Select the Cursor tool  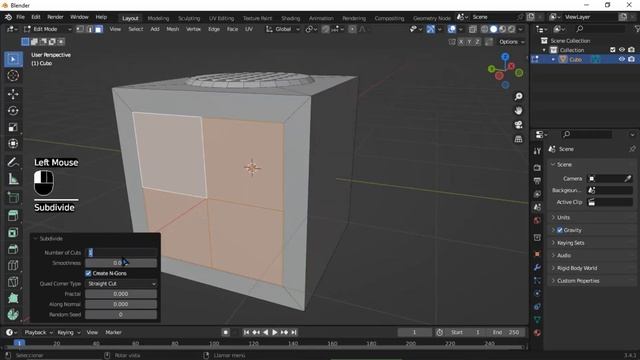tap(13, 76)
